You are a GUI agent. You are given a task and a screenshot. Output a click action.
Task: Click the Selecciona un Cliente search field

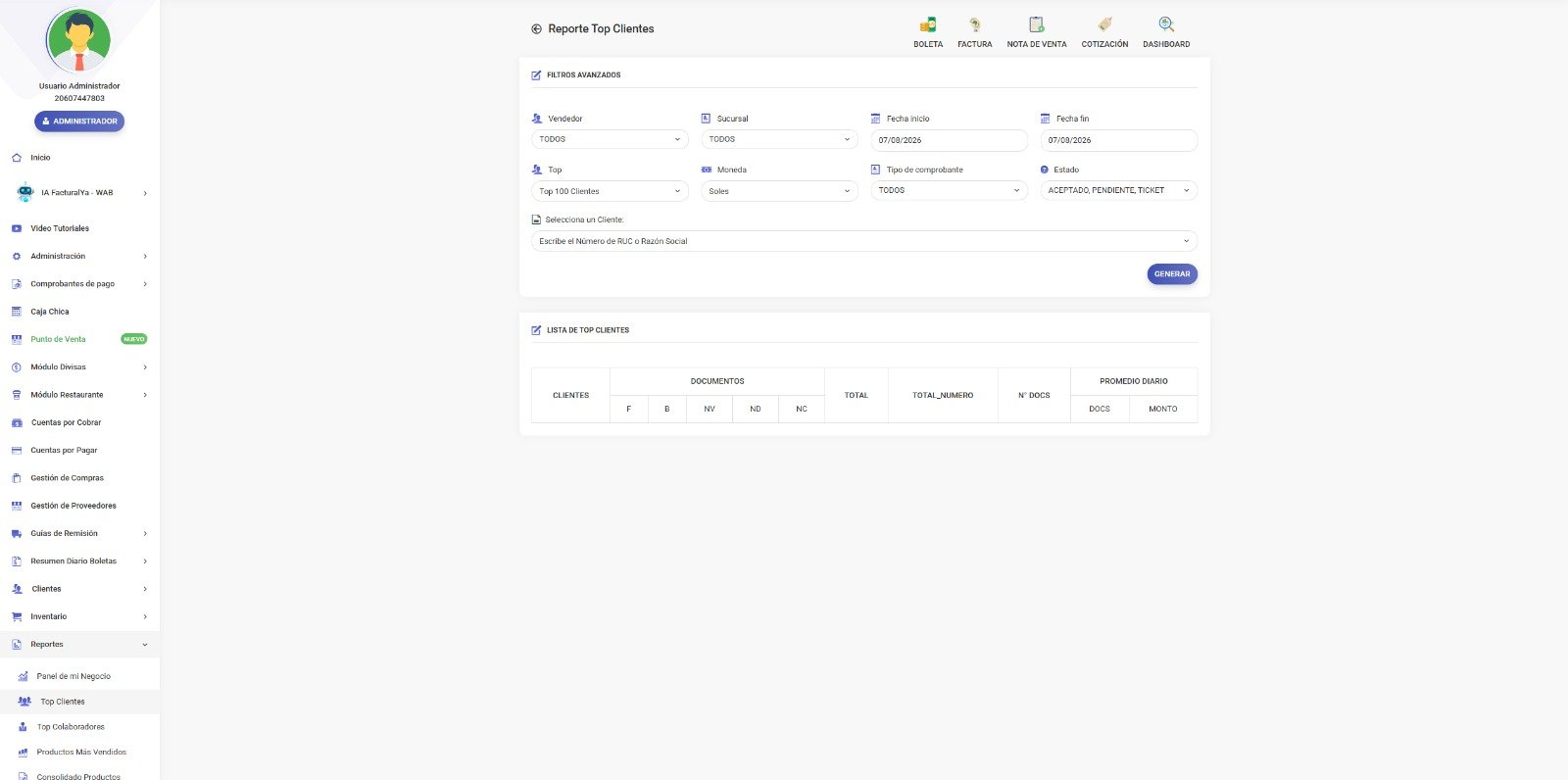864,241
